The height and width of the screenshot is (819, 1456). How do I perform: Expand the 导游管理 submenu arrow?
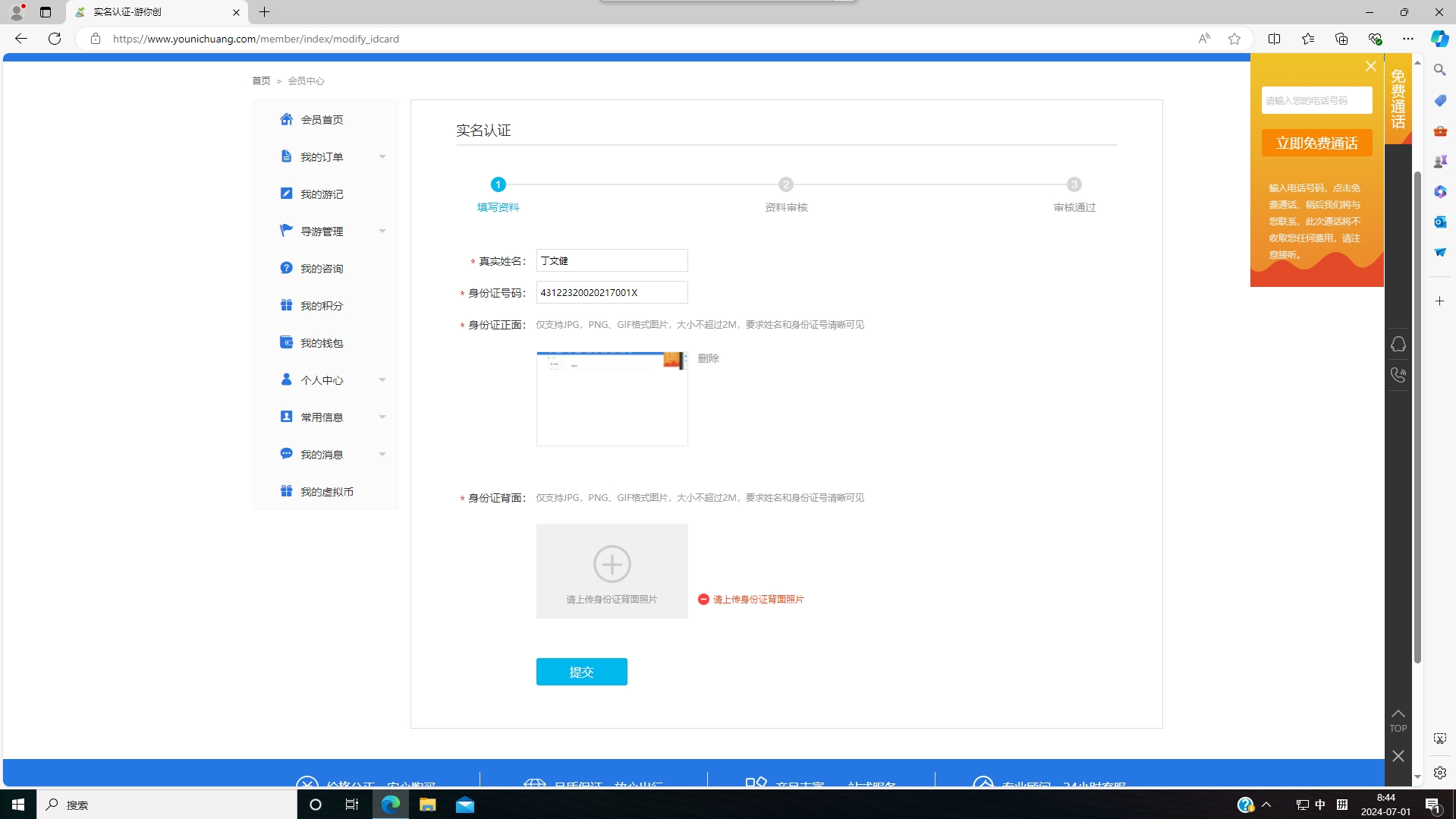point(382,232)
